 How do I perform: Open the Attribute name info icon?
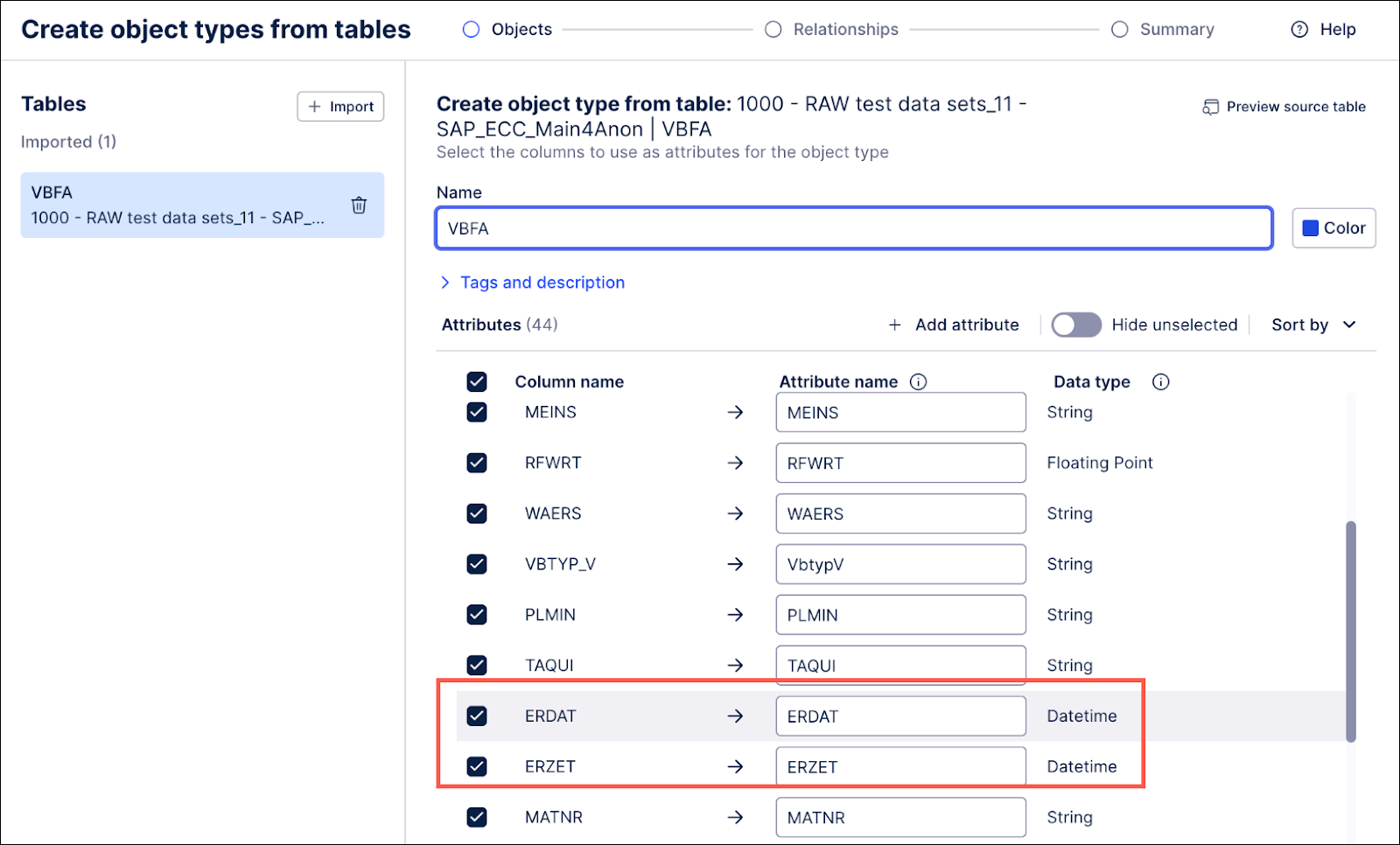(x=918, y=382)
